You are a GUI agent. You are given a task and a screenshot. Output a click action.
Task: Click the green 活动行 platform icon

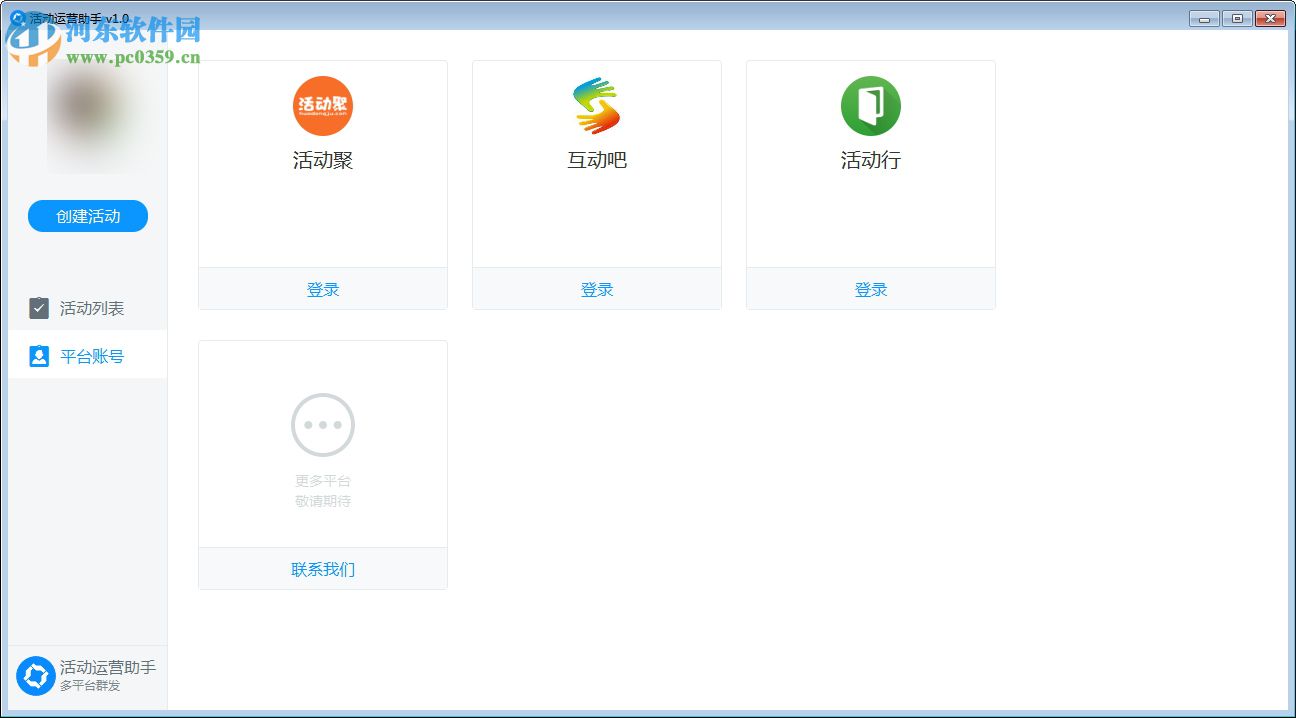point(870,105)
